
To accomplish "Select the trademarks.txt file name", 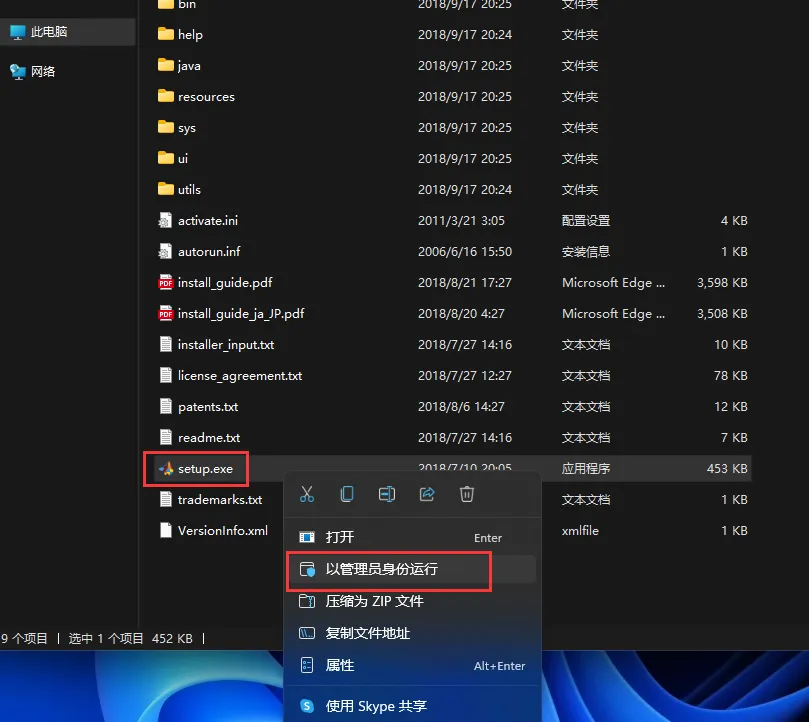I will (220, 500).
